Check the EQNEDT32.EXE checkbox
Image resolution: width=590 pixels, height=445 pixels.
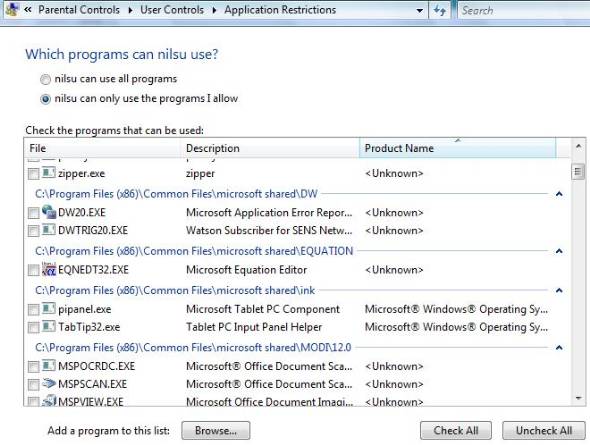(x=33, y=270)
